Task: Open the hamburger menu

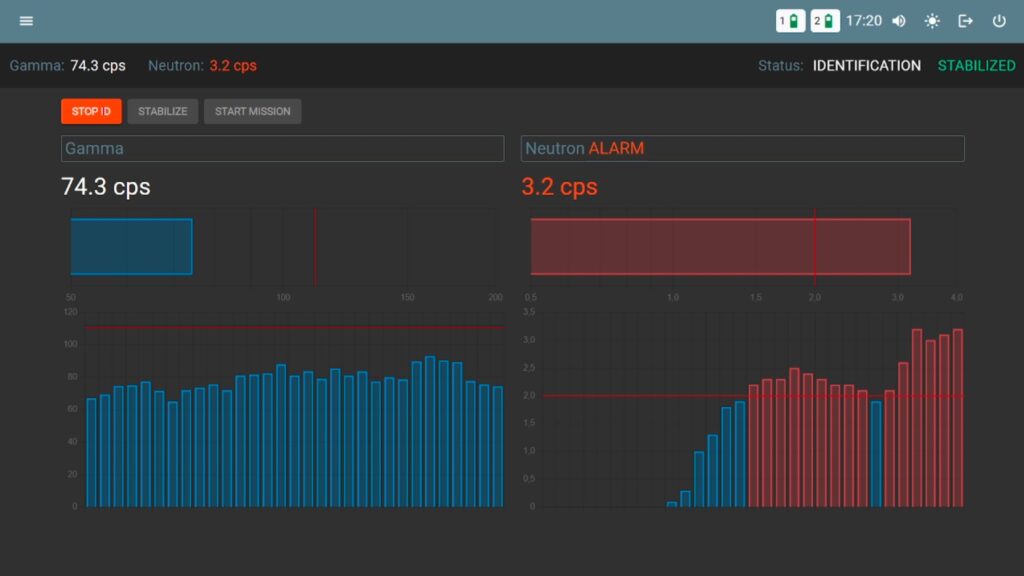Action: pyautogui.click(x=26, y=21)
